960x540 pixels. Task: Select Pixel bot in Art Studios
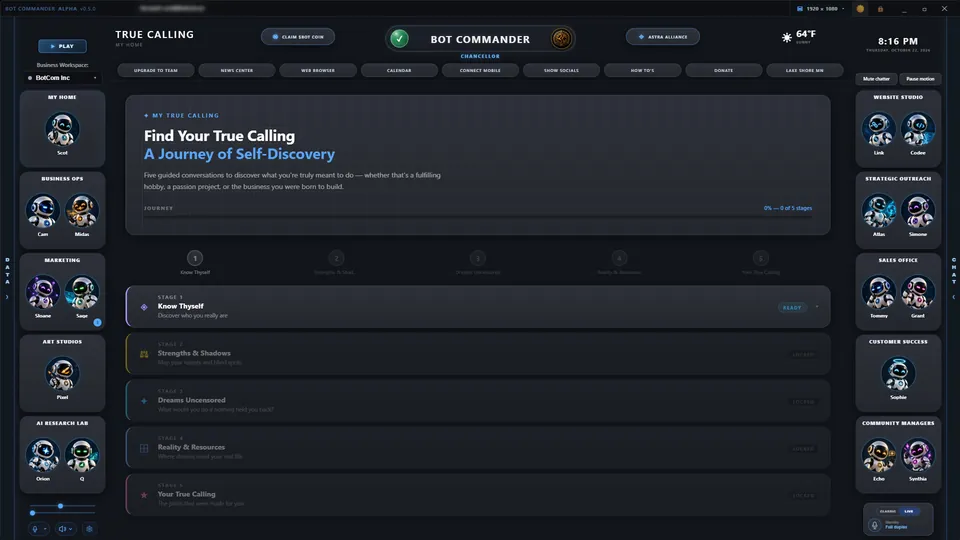pos(62,373)
